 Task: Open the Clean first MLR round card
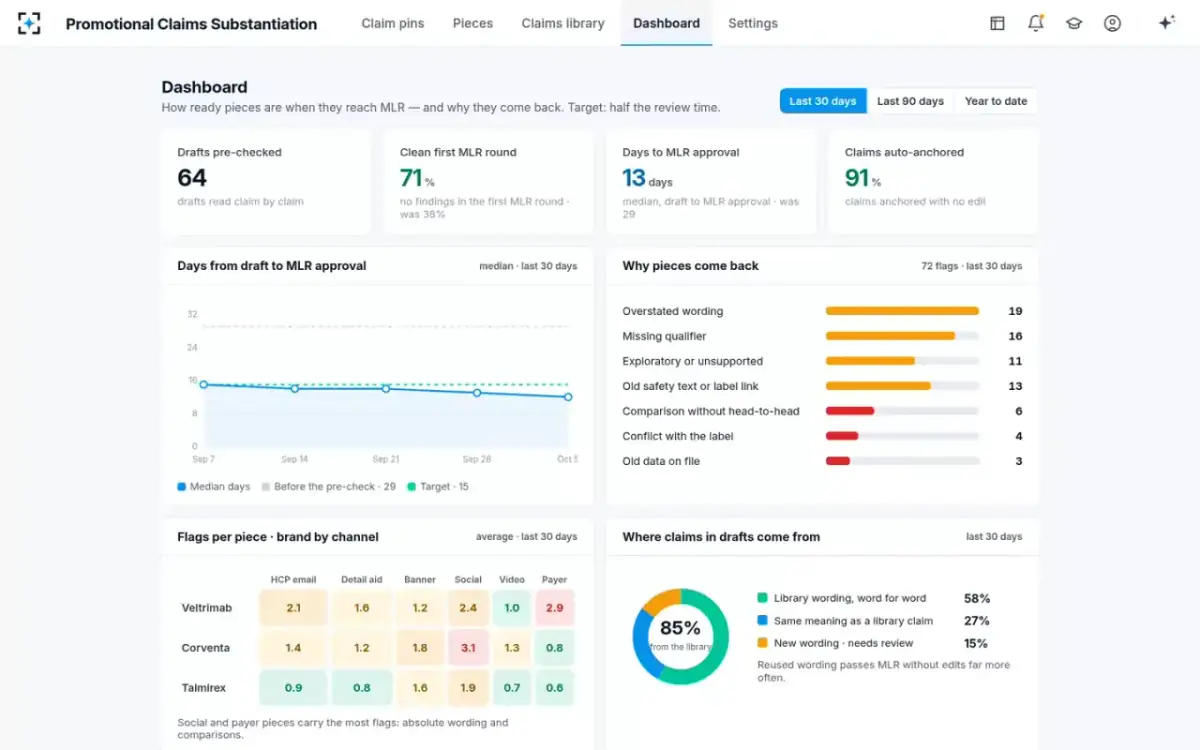click(x=488, y=182)
